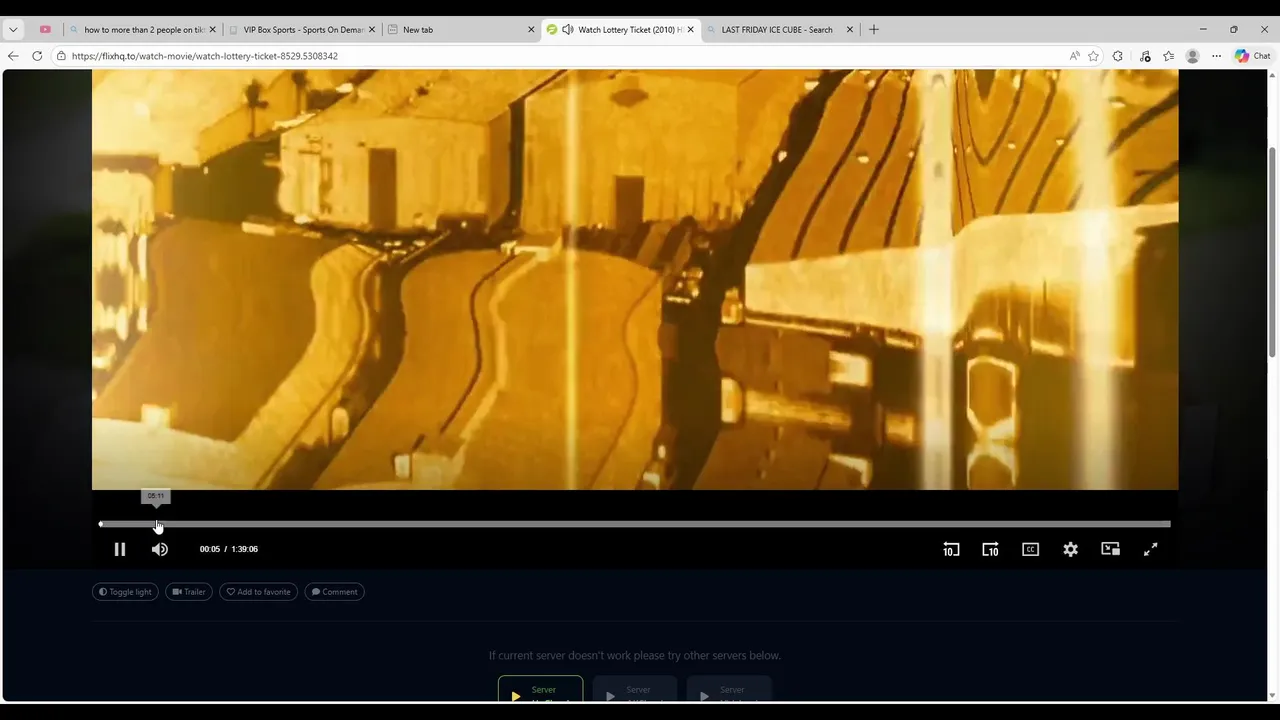1280x720 pixels.
Task: Open video player settings gear
Action: pyautogui.click(x=1071, y=549)
